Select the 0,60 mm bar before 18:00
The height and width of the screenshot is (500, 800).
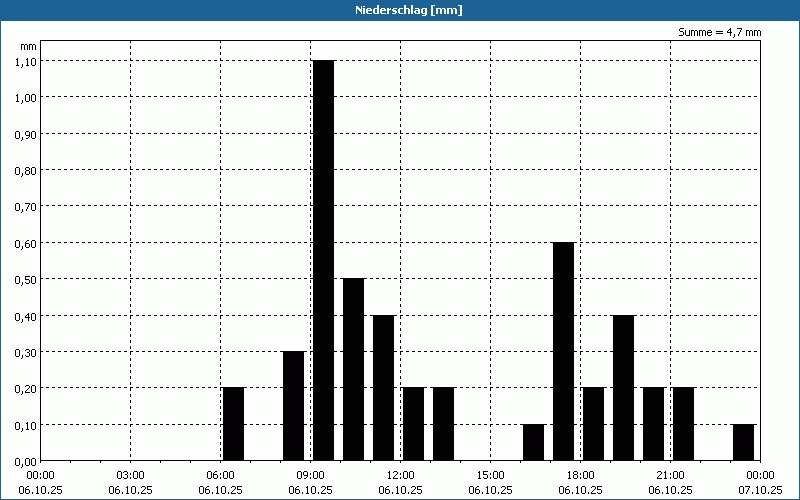click(563, 351)
